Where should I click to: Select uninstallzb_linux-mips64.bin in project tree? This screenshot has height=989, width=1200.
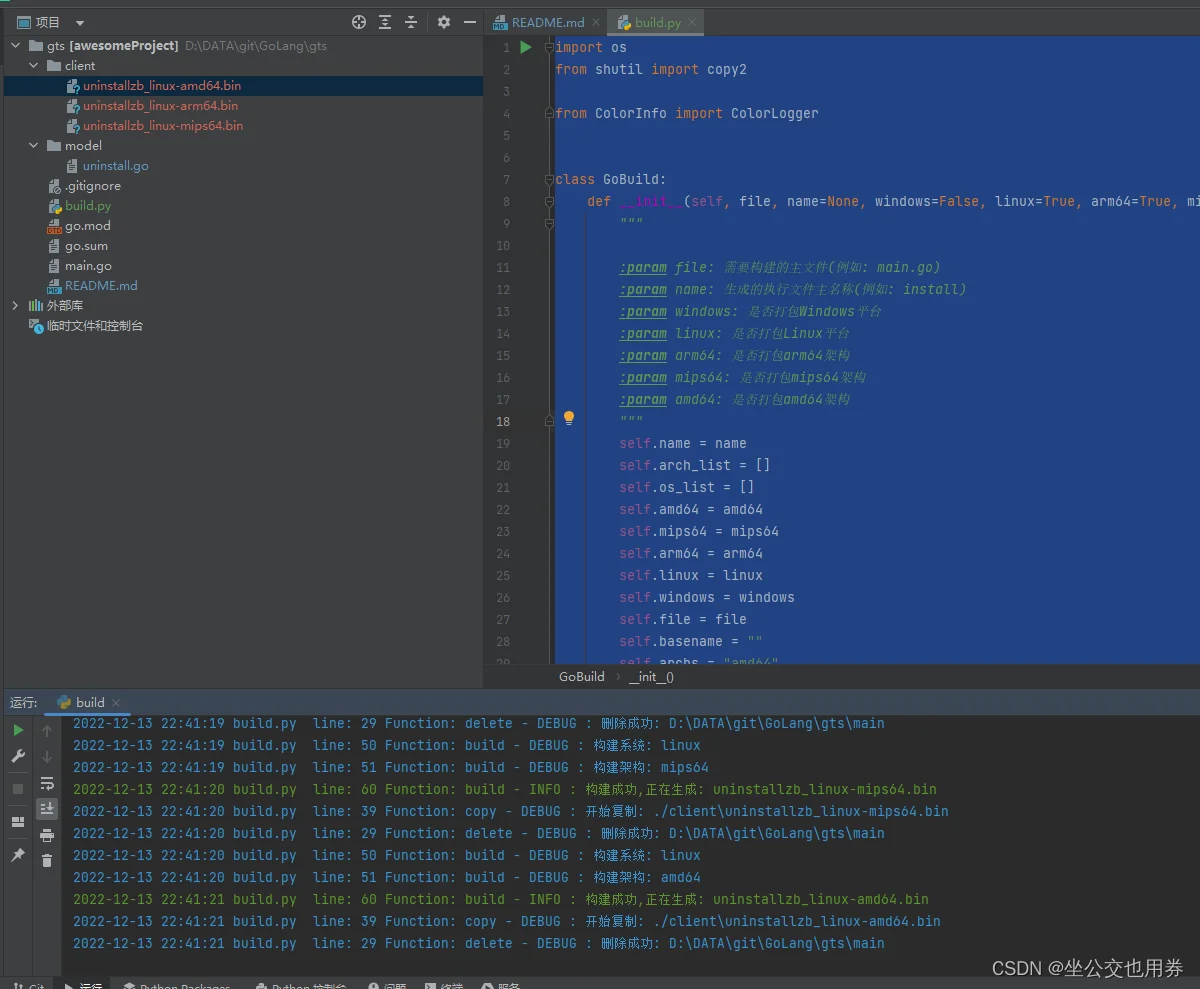point(163,126)
